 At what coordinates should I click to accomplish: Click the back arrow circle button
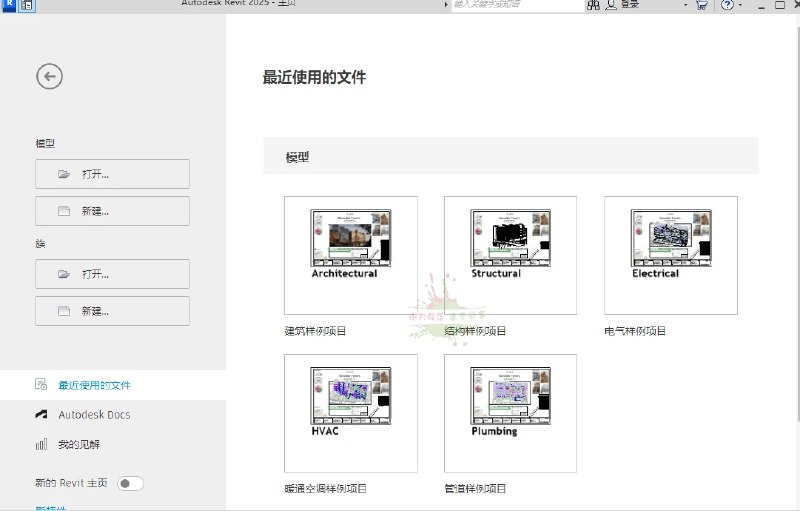pos(50,76)
